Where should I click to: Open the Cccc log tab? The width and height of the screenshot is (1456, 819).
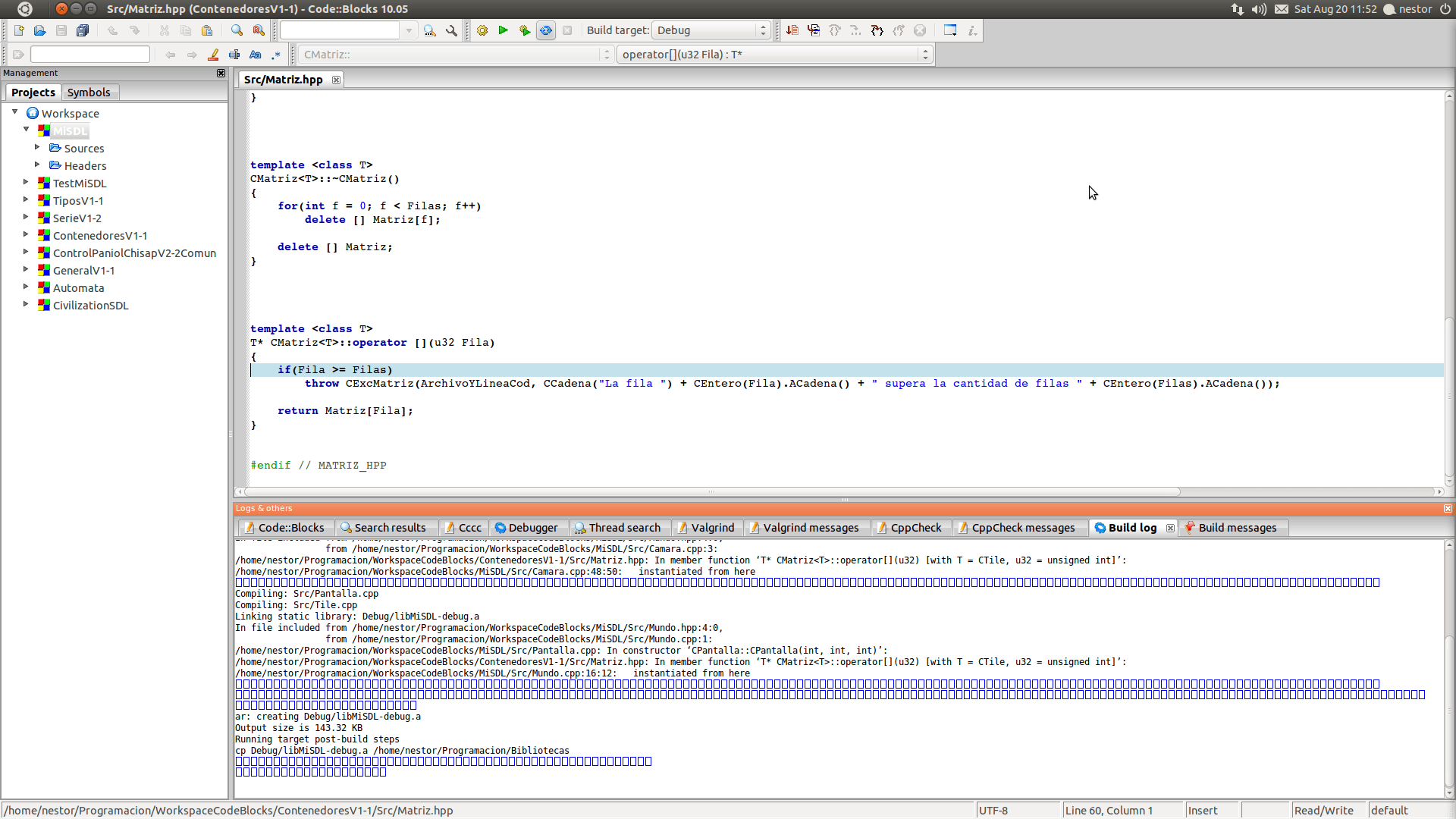pyautogui.click(x=464, y=528)
